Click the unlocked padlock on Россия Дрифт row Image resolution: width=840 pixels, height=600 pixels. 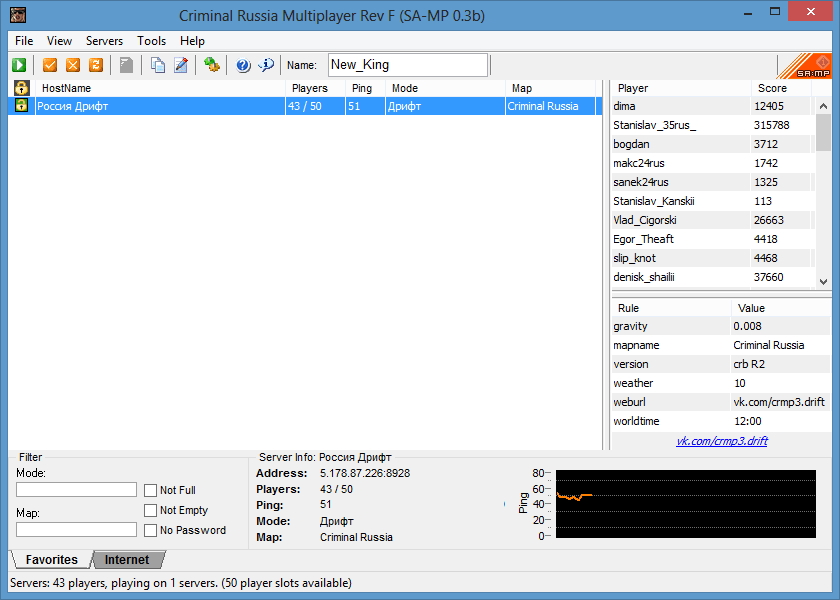(21, 106)
